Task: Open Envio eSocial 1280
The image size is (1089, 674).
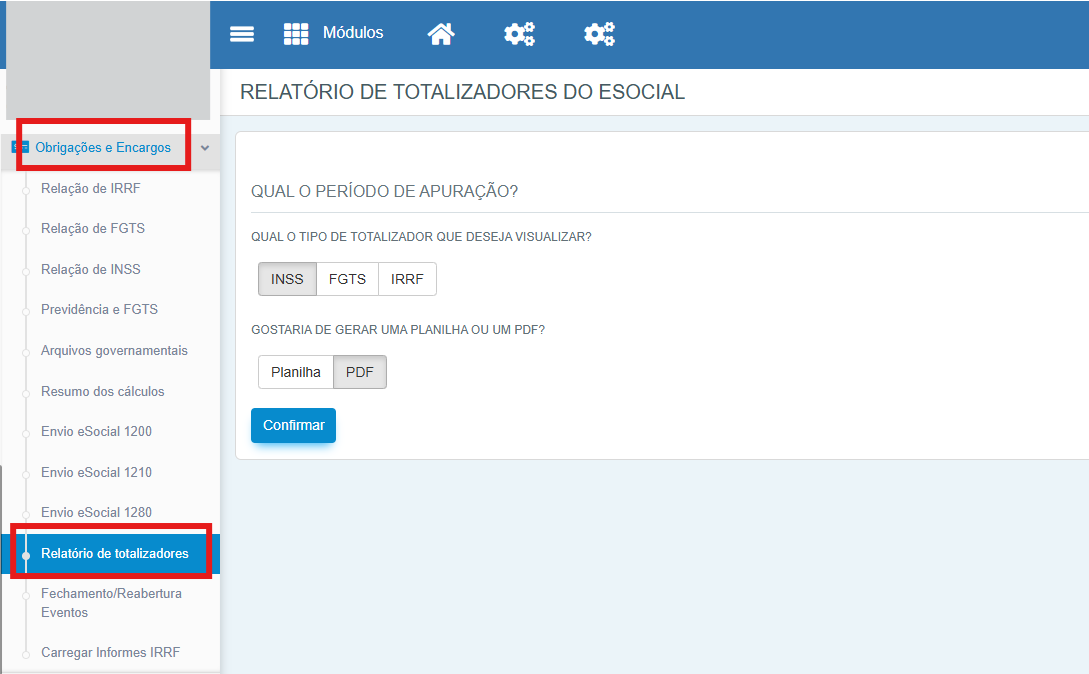Action: pyautogui.click(x=96, y=513)
